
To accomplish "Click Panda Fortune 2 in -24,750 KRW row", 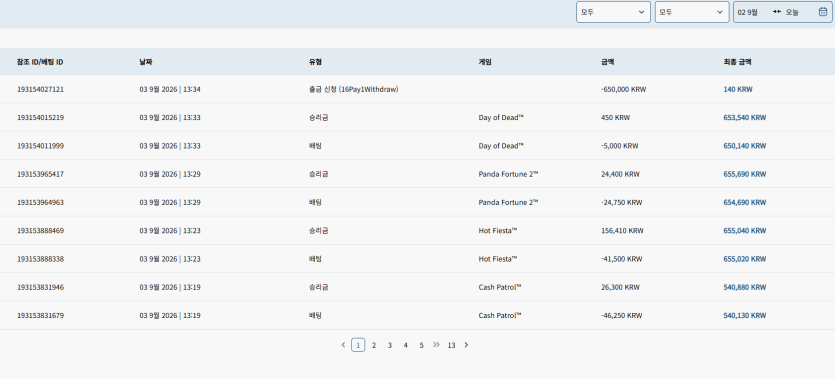I will [509, 202].
